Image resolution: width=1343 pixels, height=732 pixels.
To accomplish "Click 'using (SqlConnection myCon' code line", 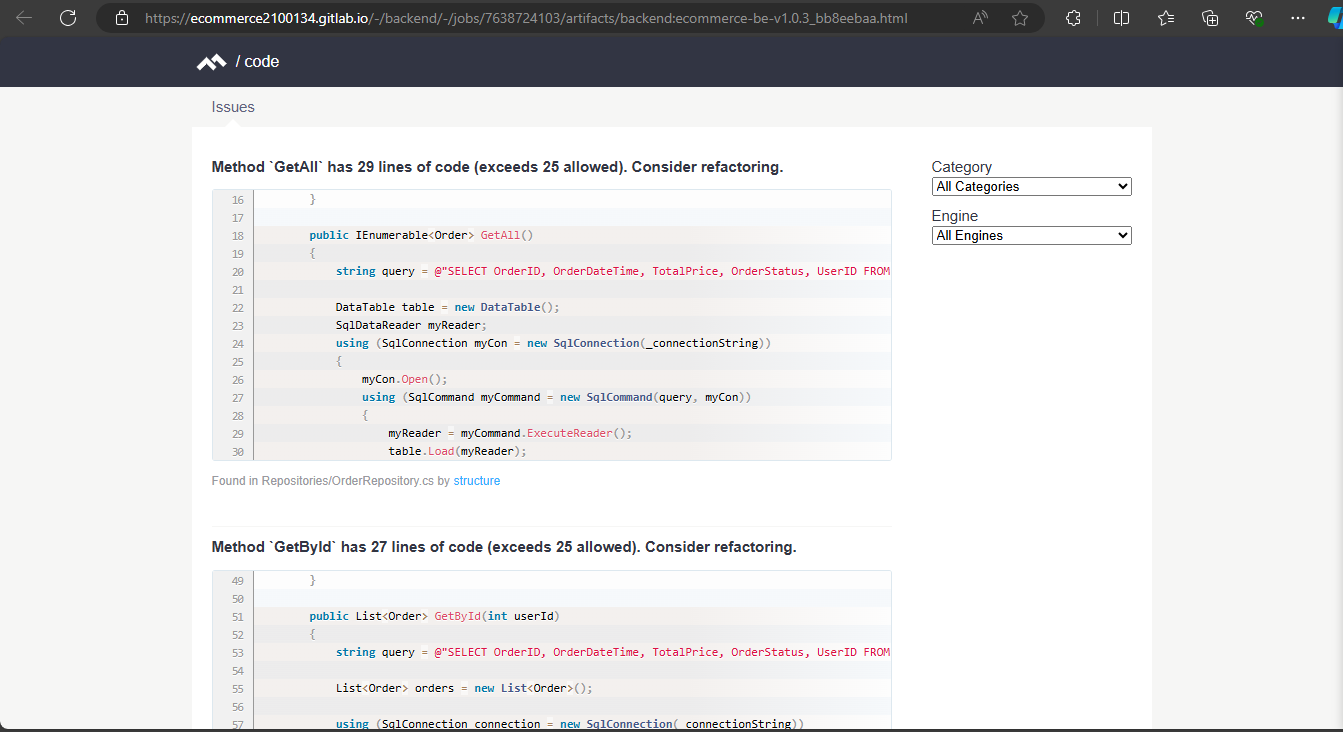I will click(554, 343).
